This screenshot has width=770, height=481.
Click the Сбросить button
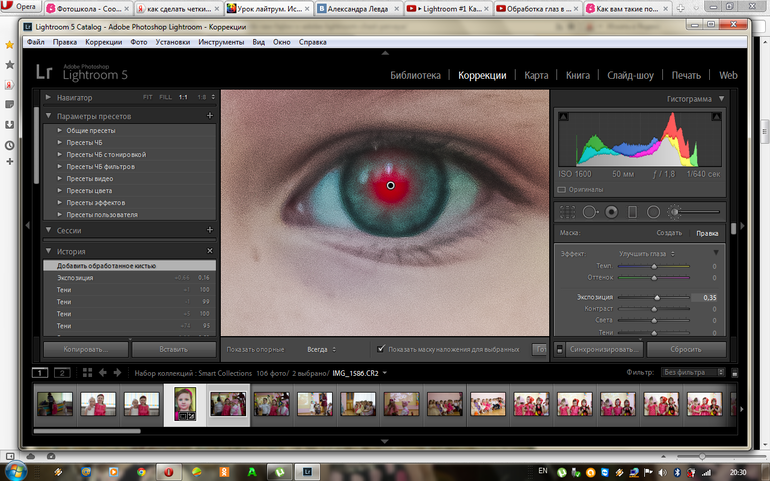[x=686, y=350]
